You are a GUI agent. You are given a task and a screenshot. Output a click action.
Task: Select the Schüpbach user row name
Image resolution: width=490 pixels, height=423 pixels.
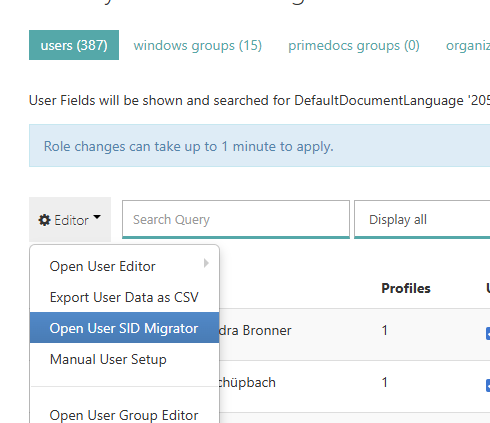pyautogui.click(x=247, y=382)
